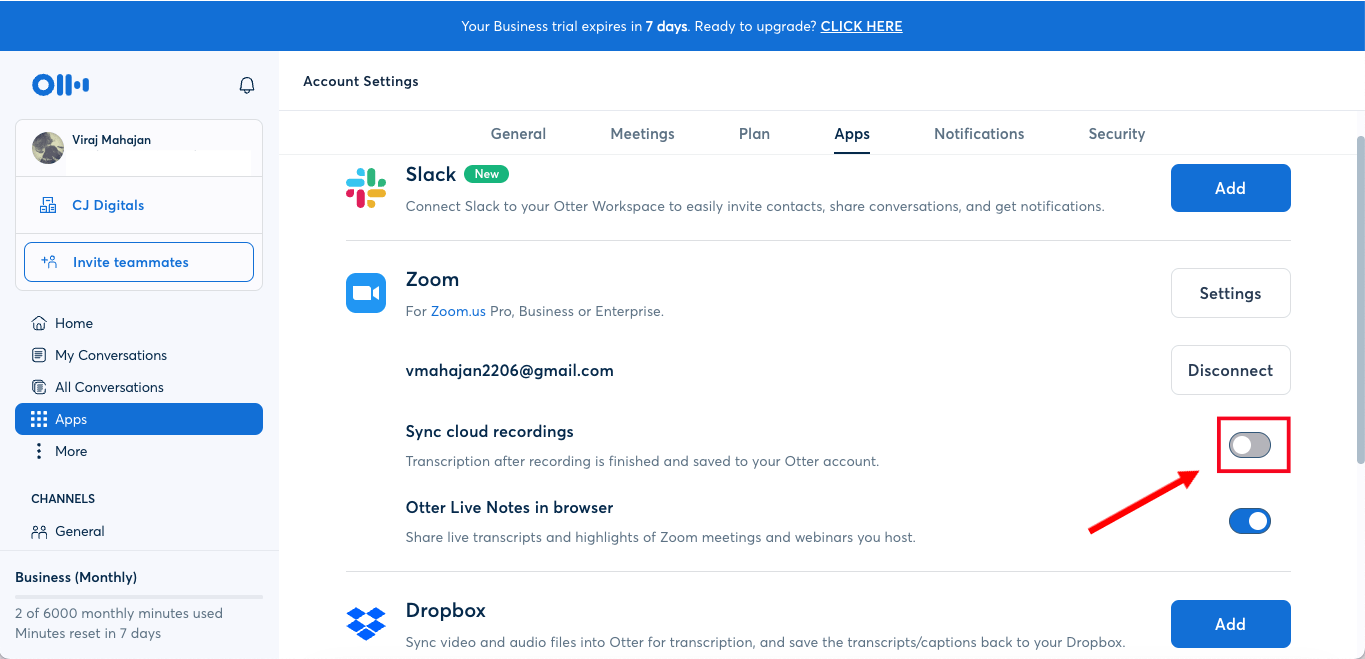This screenshot has height=659, width=1365.
Task: Click the Sync cloud recordings label
Action: click(x=489, y=431)
